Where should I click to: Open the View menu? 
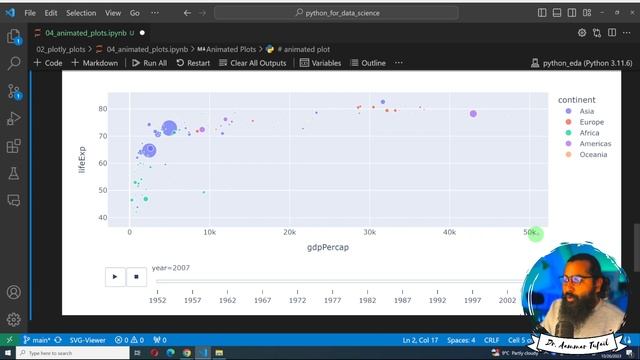click(x=113, y=13)
